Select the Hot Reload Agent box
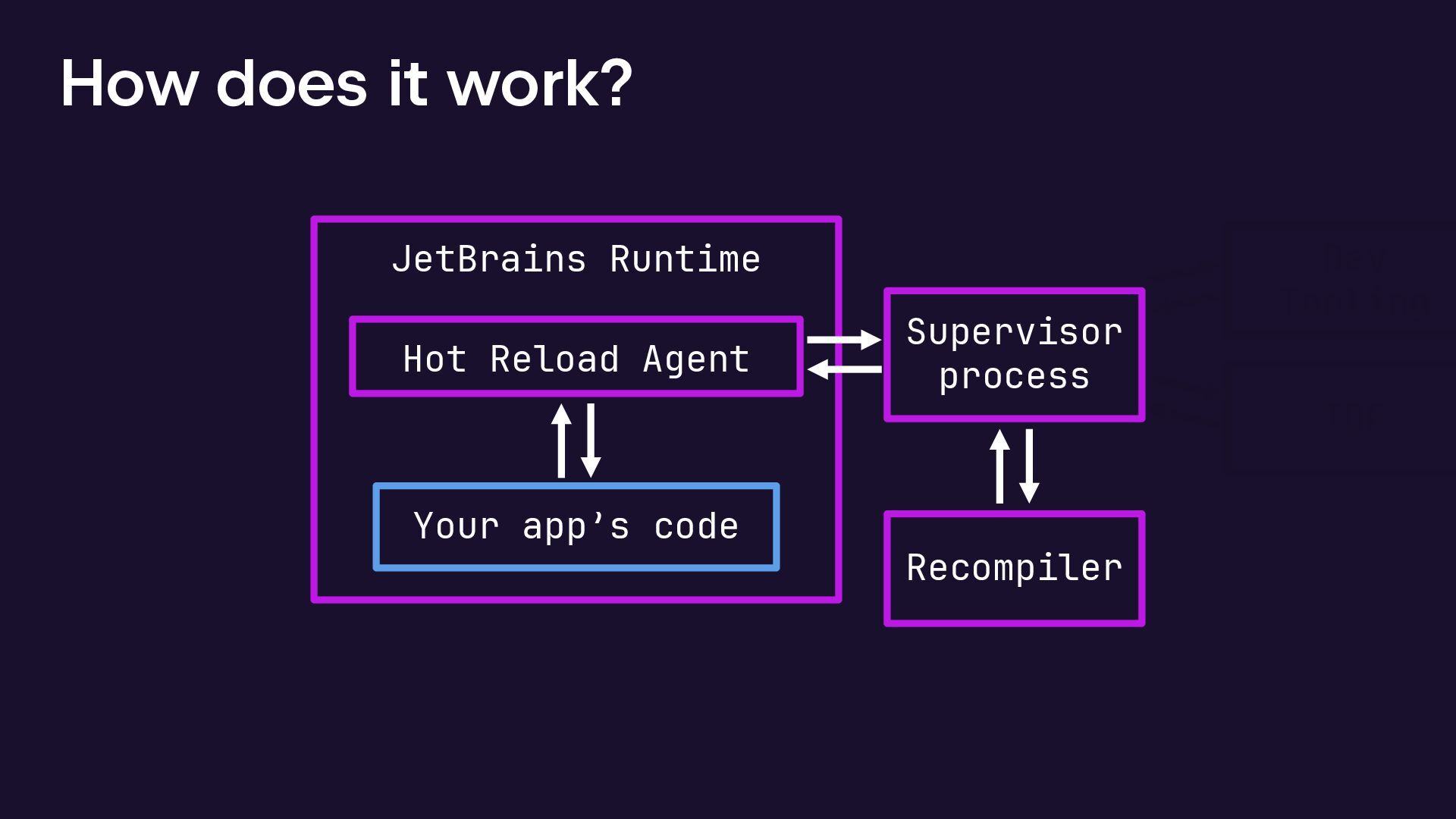 pyautogui.click(x=576, y=357)
